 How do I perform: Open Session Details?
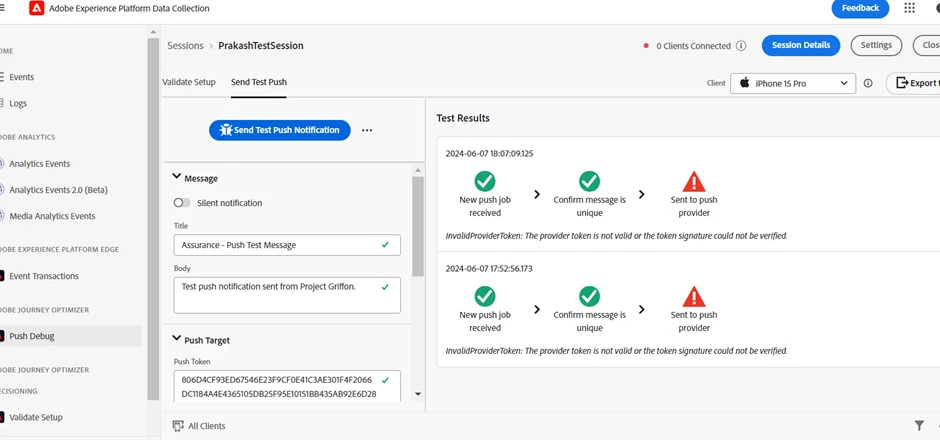(801, 45)
